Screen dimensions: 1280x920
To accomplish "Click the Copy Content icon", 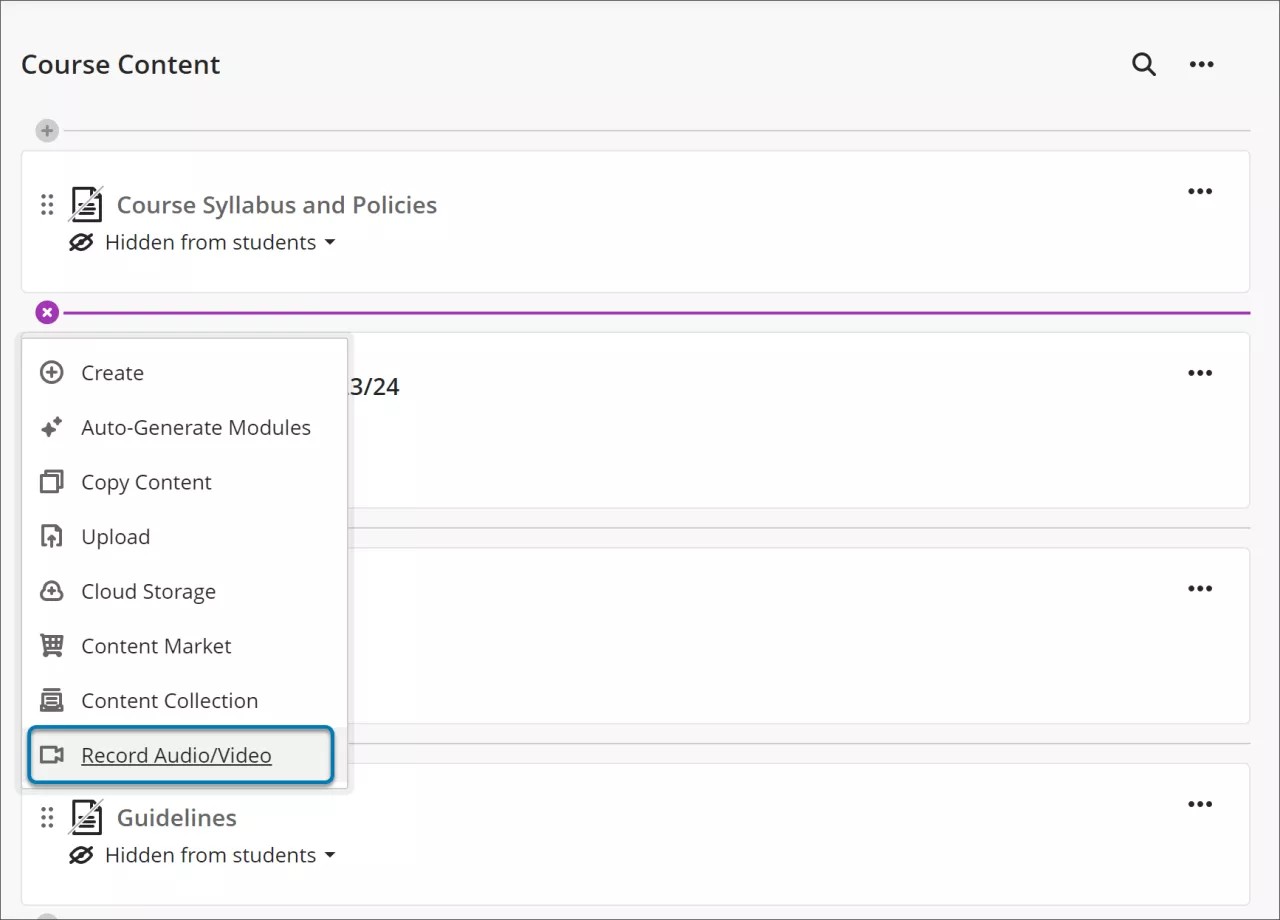I will [51, 482].
